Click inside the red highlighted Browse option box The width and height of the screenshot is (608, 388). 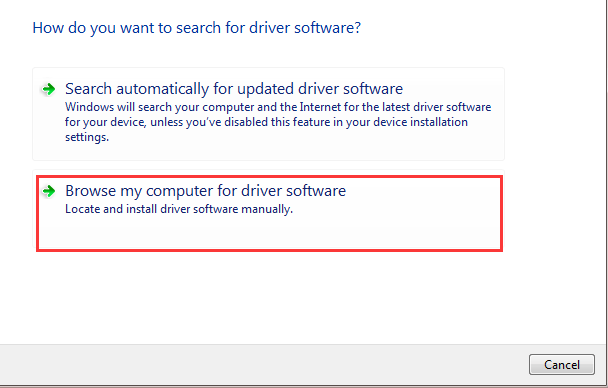269,213
